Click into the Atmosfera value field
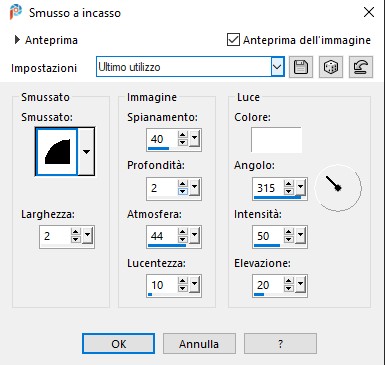This screenshot has height=365, width=385. pos(162,236)
